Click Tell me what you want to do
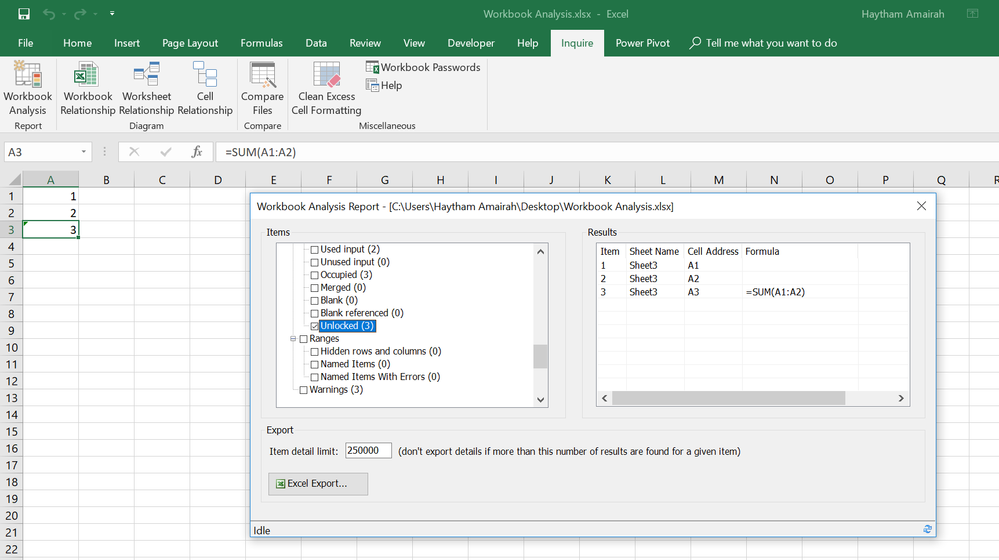The image size is (999, 560). coord(763,43)
